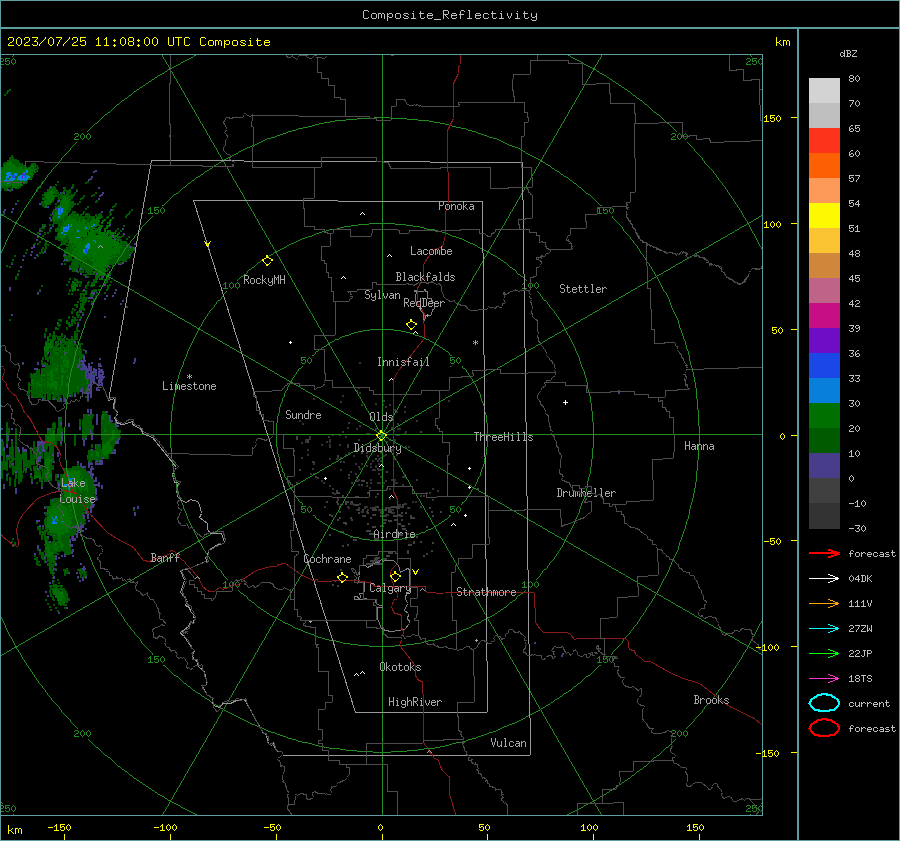Screen dimensions: 900x841
Task: Click the white plus marker west of Hanna
Action: pos(565,402)
